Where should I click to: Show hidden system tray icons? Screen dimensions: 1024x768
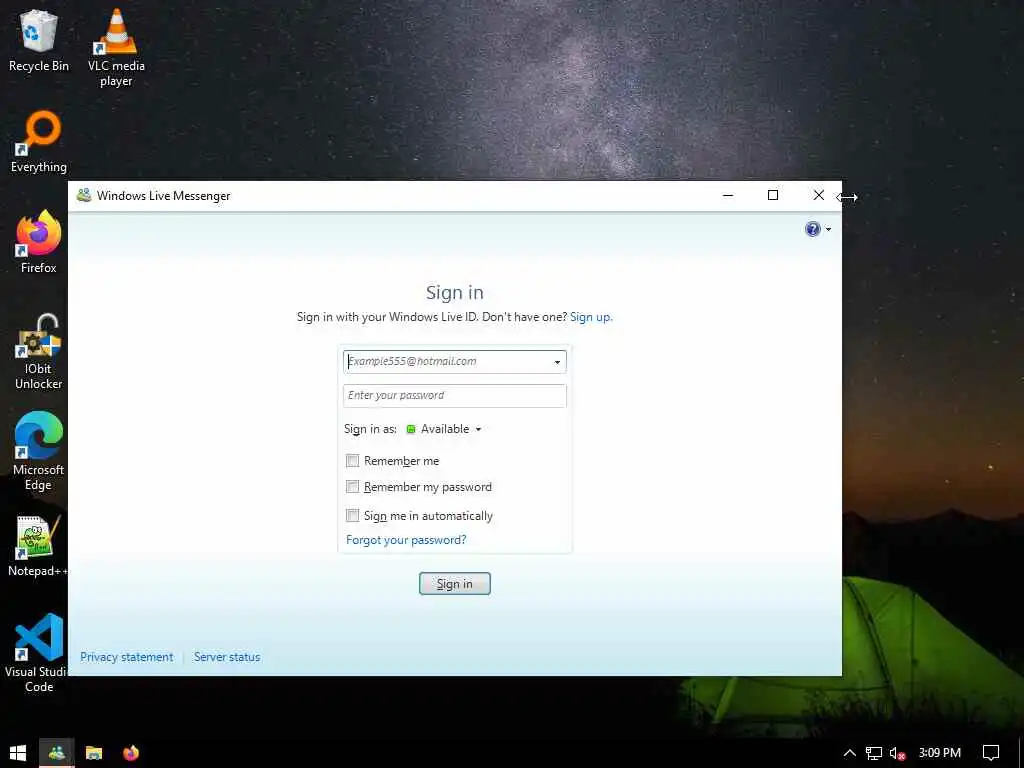pos(850,753)
